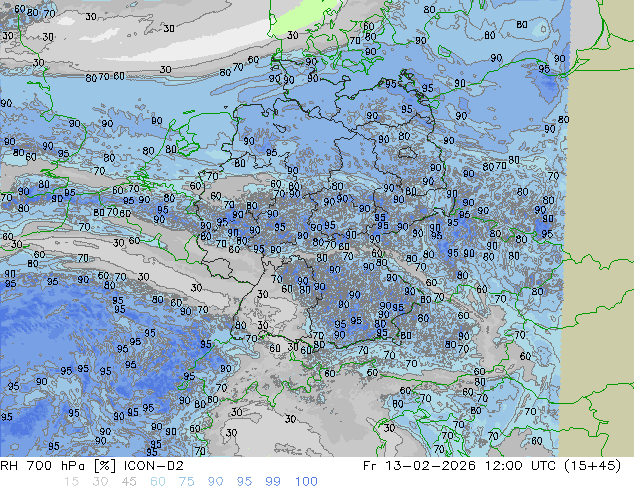Click the "(15+45)" forecast run label
This screenshot has height=490, width=634.
tap(594, 466)
